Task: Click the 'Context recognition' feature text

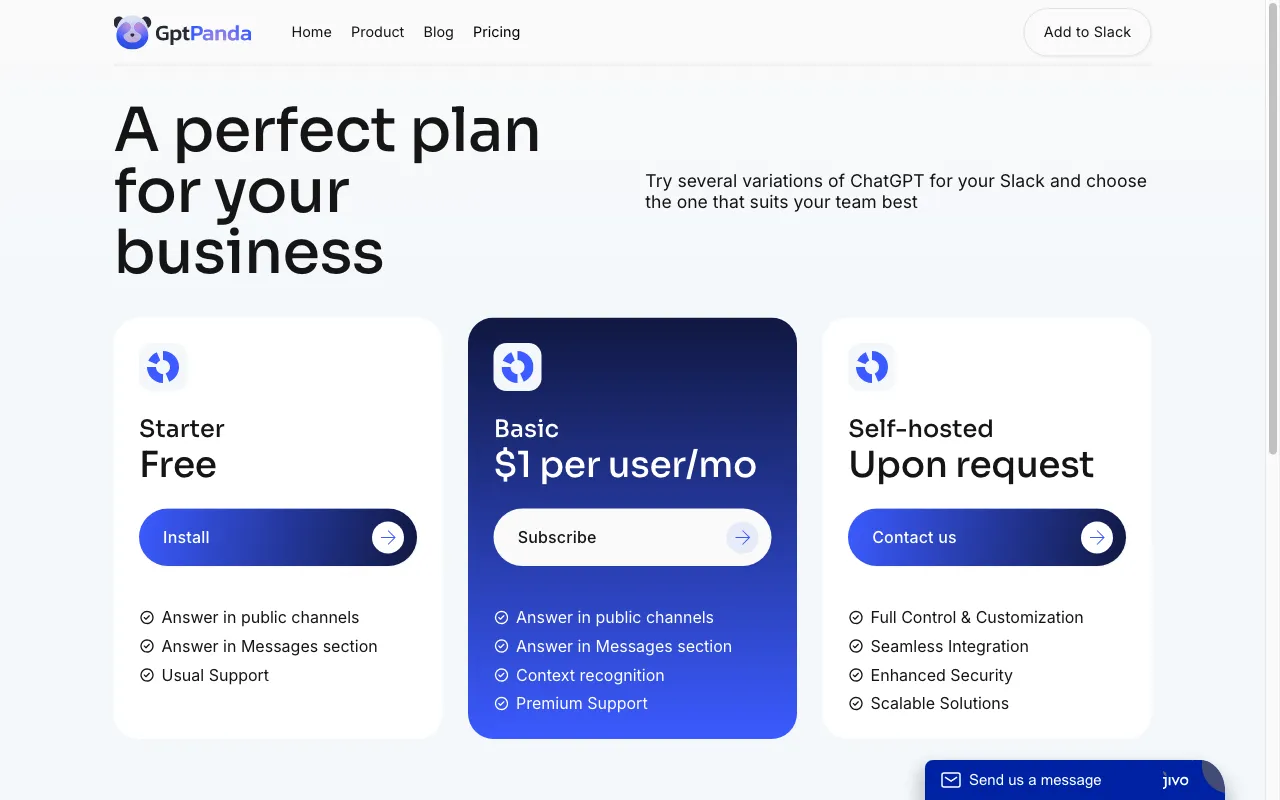Action: point(590,675)
